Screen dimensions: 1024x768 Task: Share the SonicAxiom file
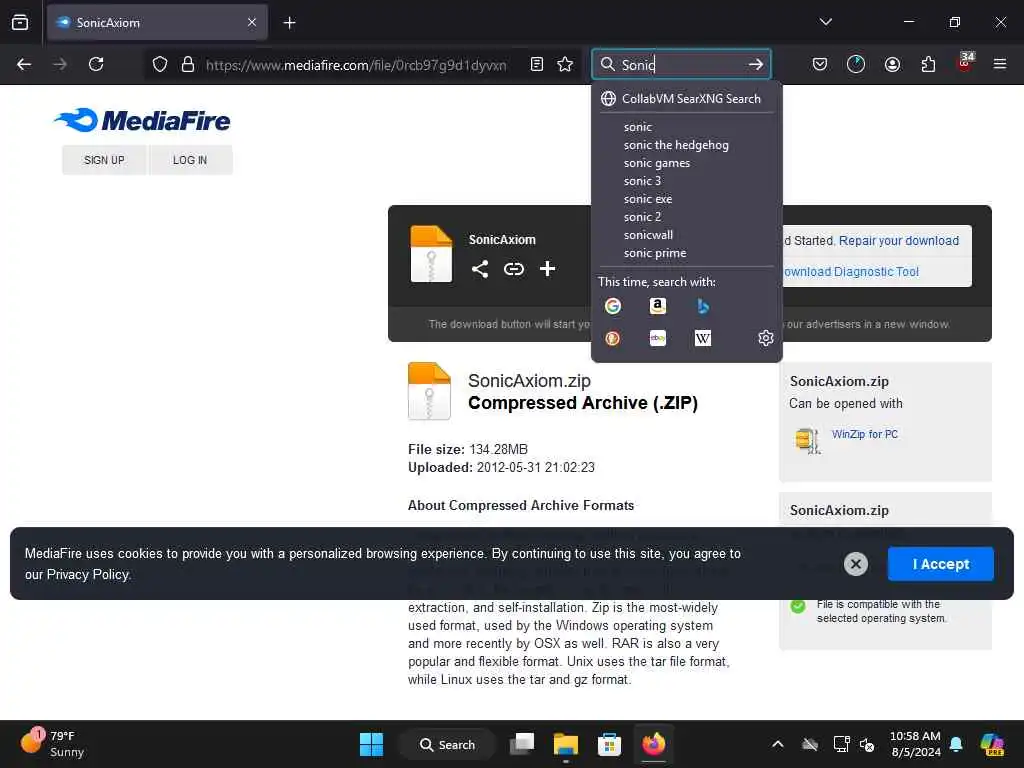click(480, 268)
